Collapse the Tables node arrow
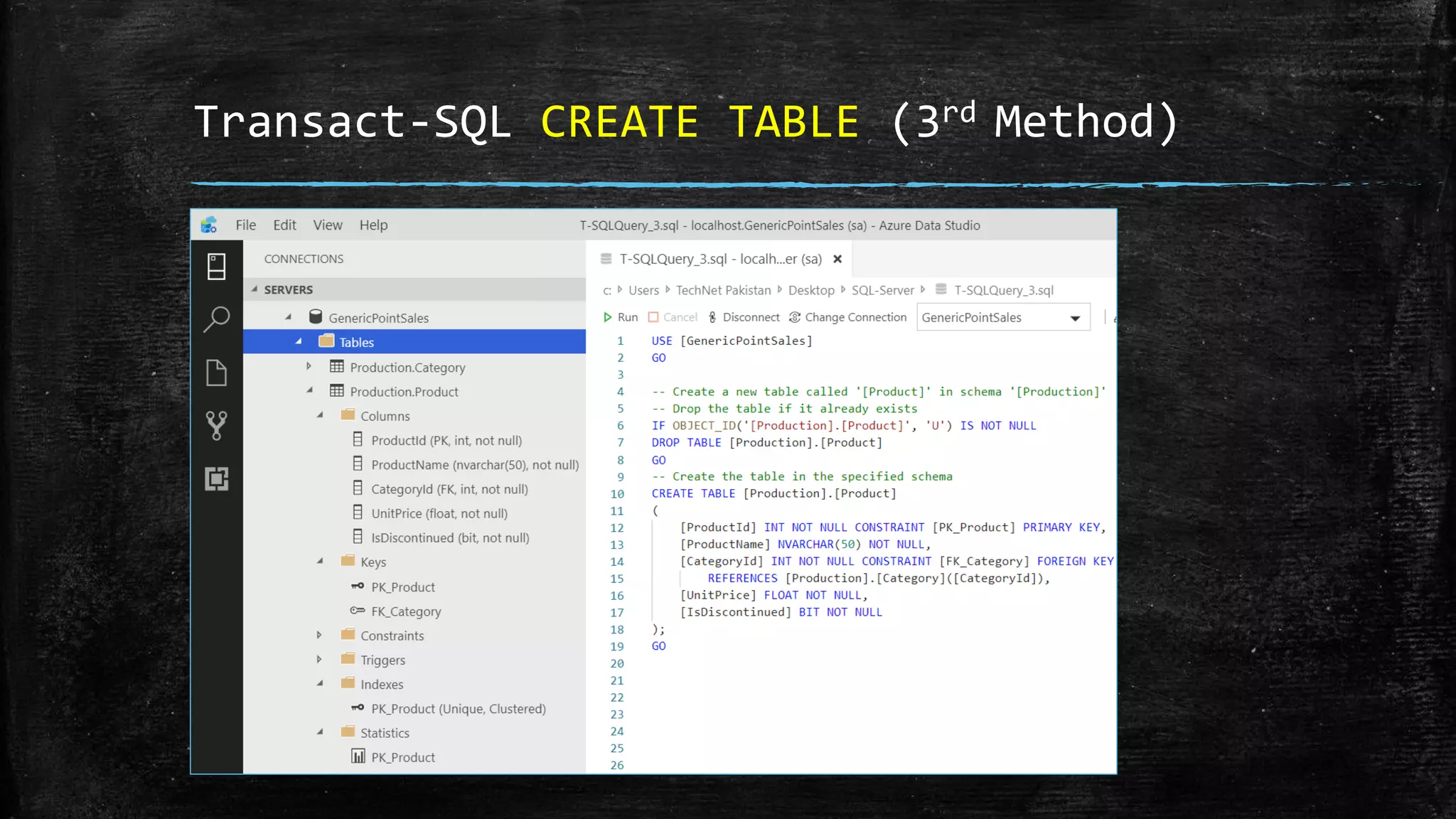 tap(299, 342)
